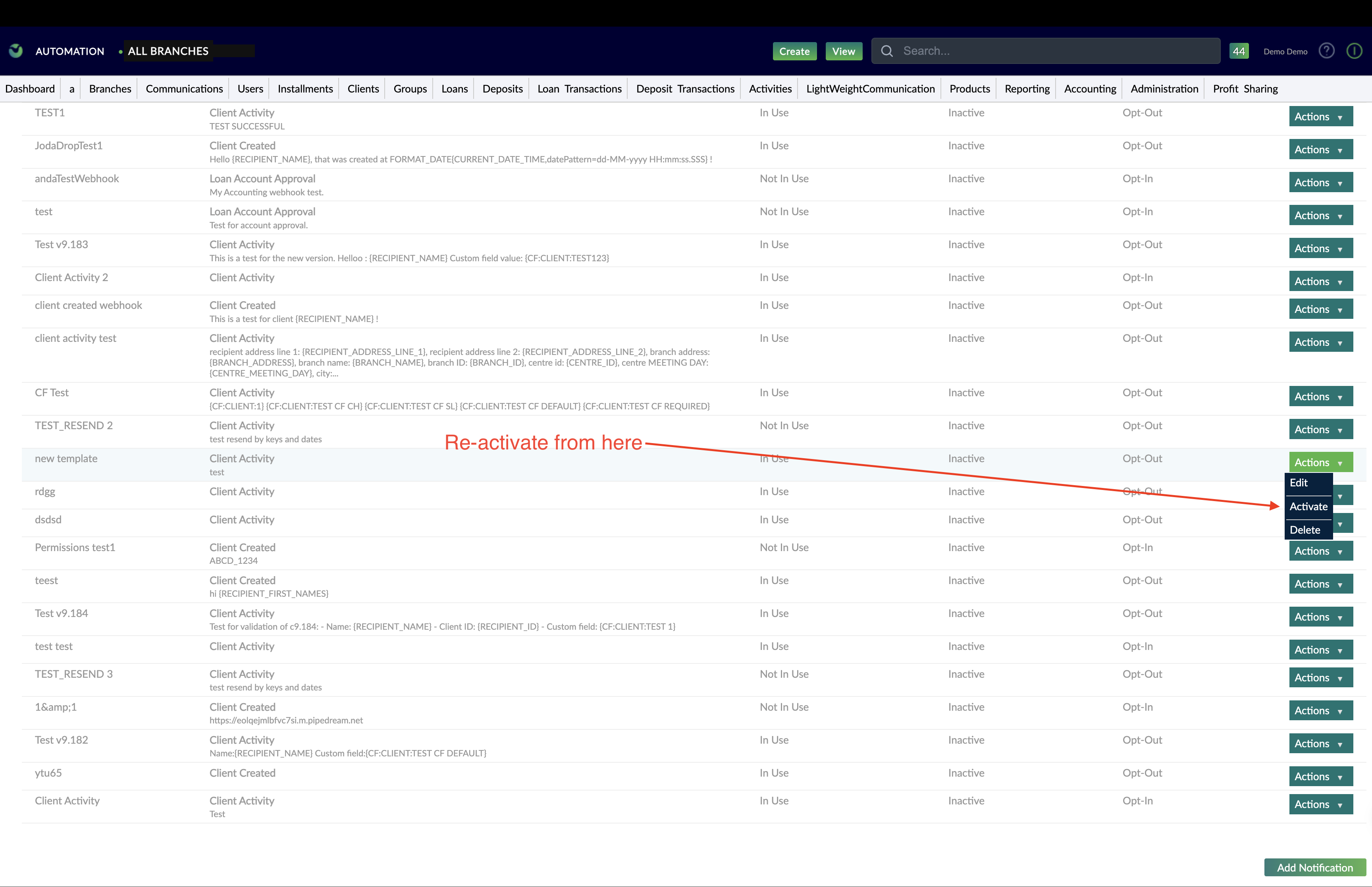This screenshot has width=1372, height=887.
Task: Click inside the Search field
Action: pos(1036,51)
